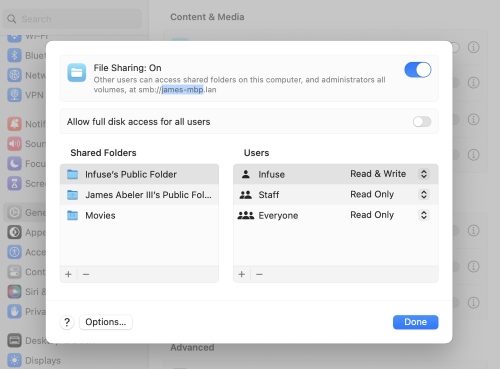Open Privacy & Security in the sidebar

(x=27, y=312)
